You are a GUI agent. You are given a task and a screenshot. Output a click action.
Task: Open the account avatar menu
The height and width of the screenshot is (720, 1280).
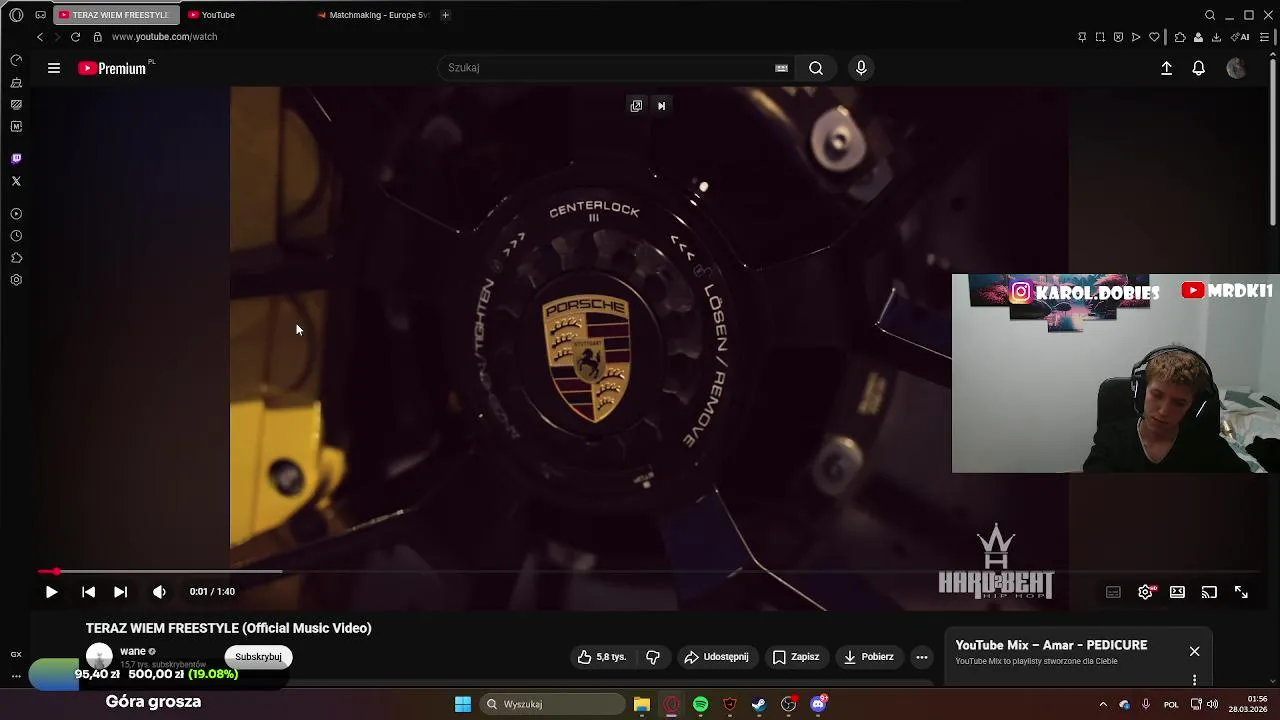click(x=1236, y=68)
